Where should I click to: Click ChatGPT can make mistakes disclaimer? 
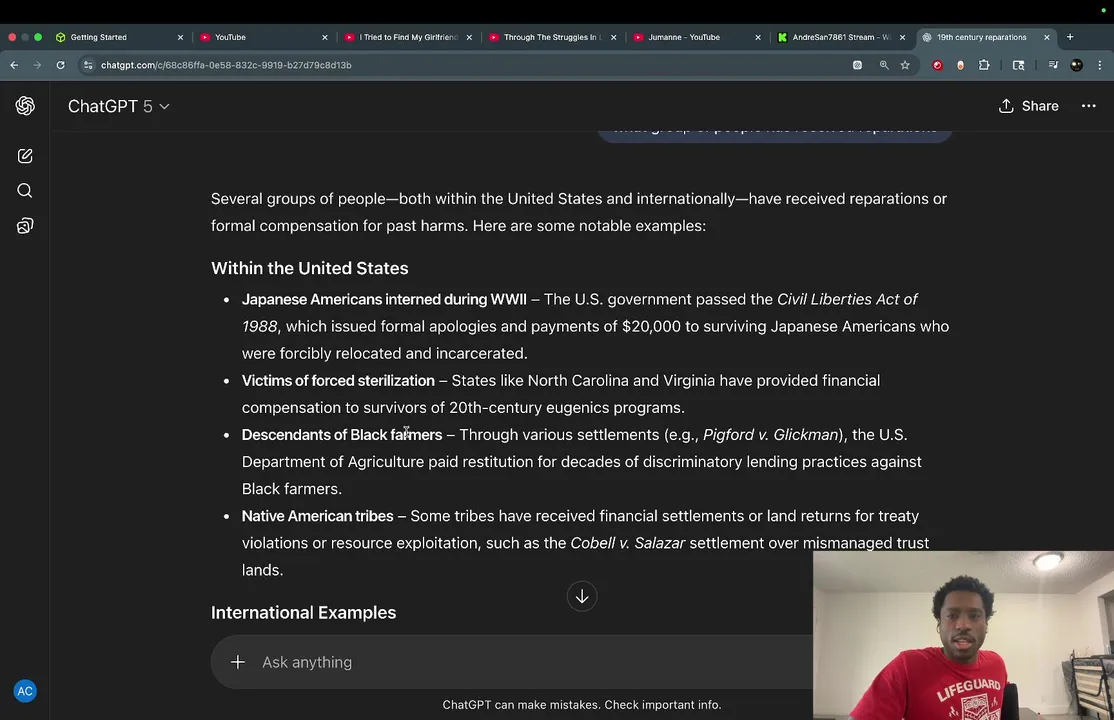[582, 704]
